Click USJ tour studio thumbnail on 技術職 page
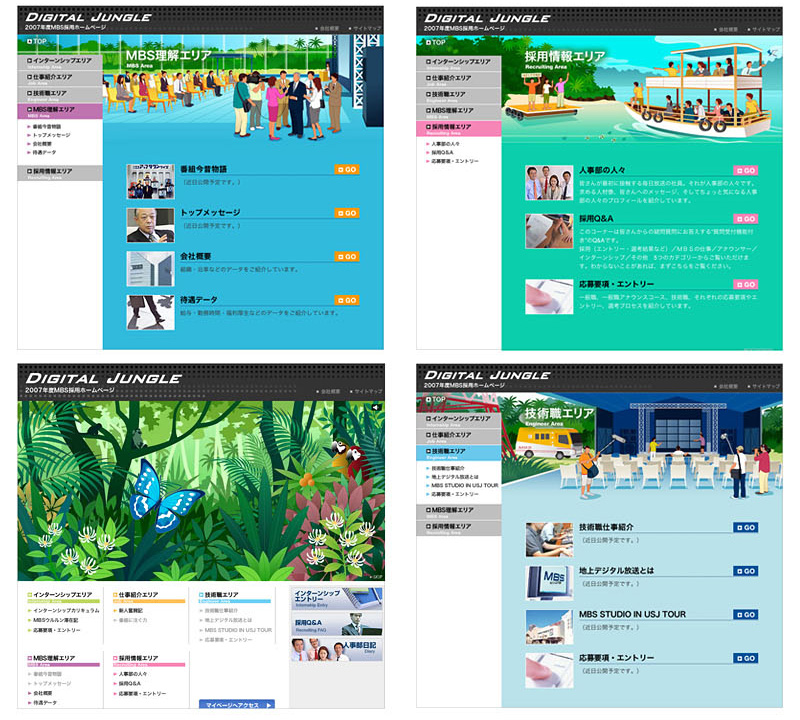 coord(549,627)
